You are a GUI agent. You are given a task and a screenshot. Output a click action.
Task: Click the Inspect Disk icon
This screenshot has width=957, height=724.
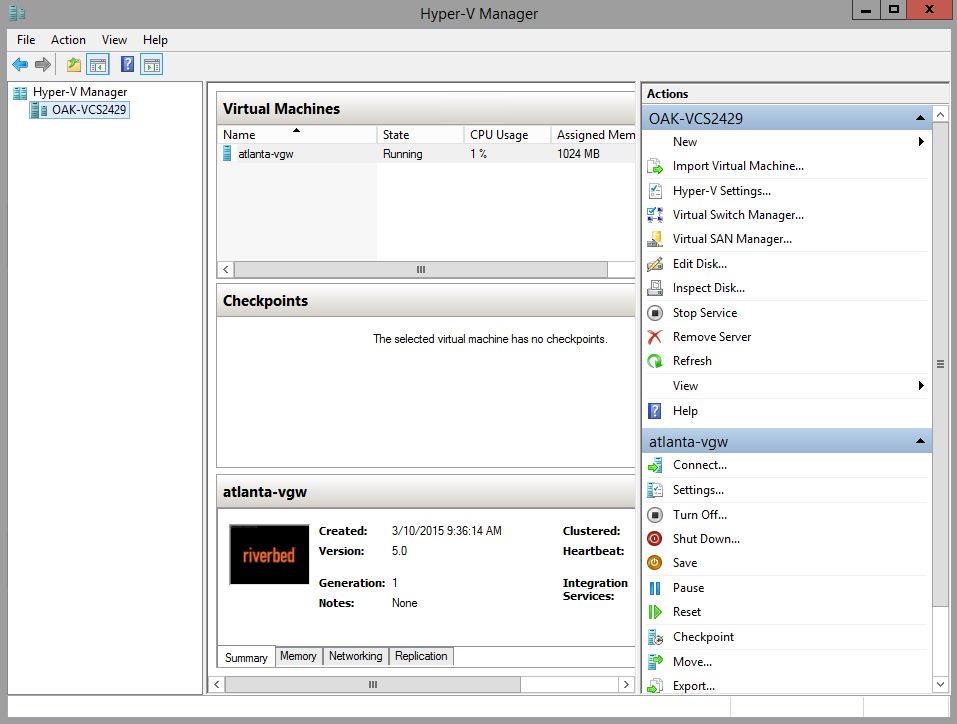(x=655, y=288)
